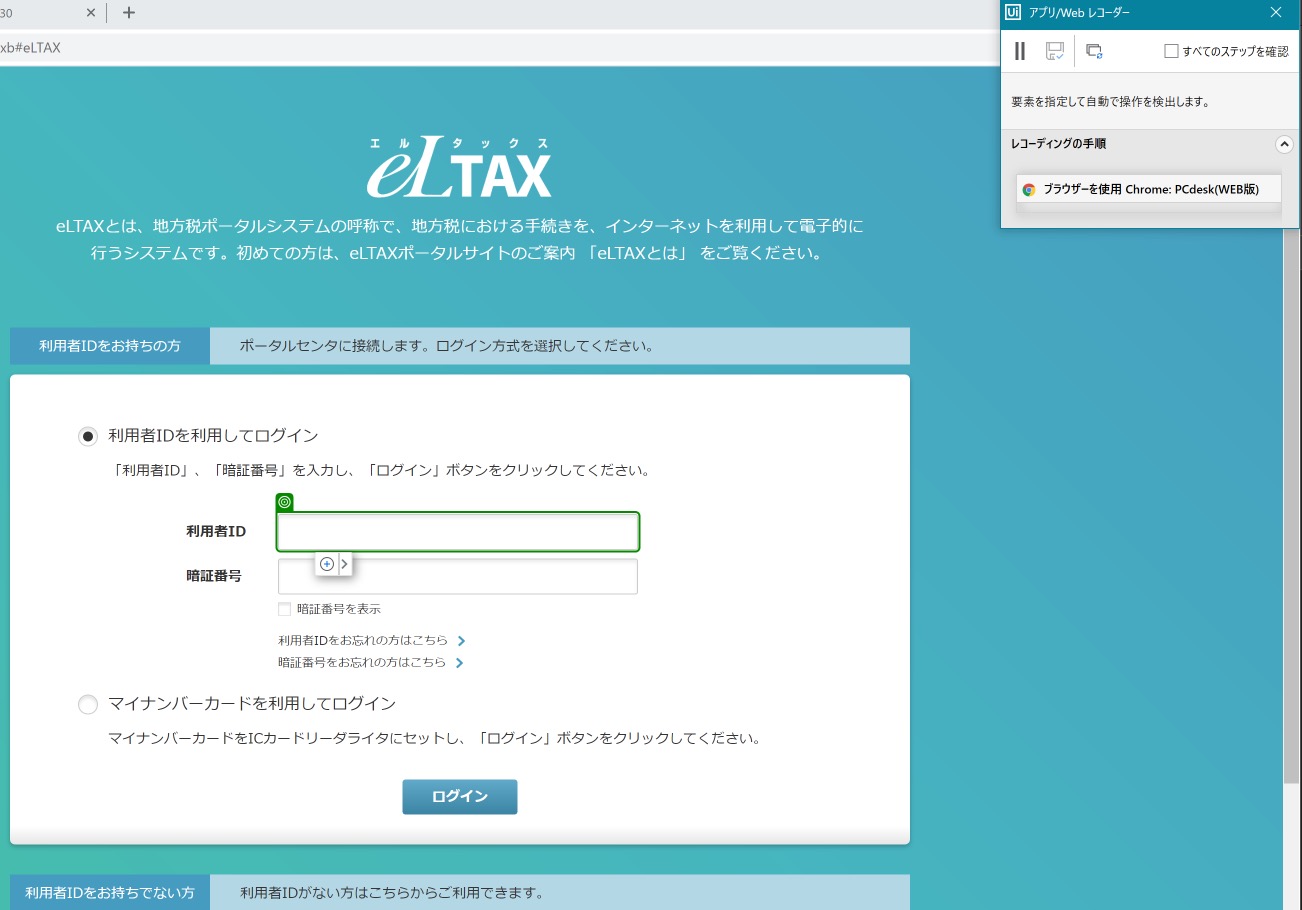Open a new browser tab with plus button
Viewport: 1302px width, 910px height.
click(x=128, y=13)
